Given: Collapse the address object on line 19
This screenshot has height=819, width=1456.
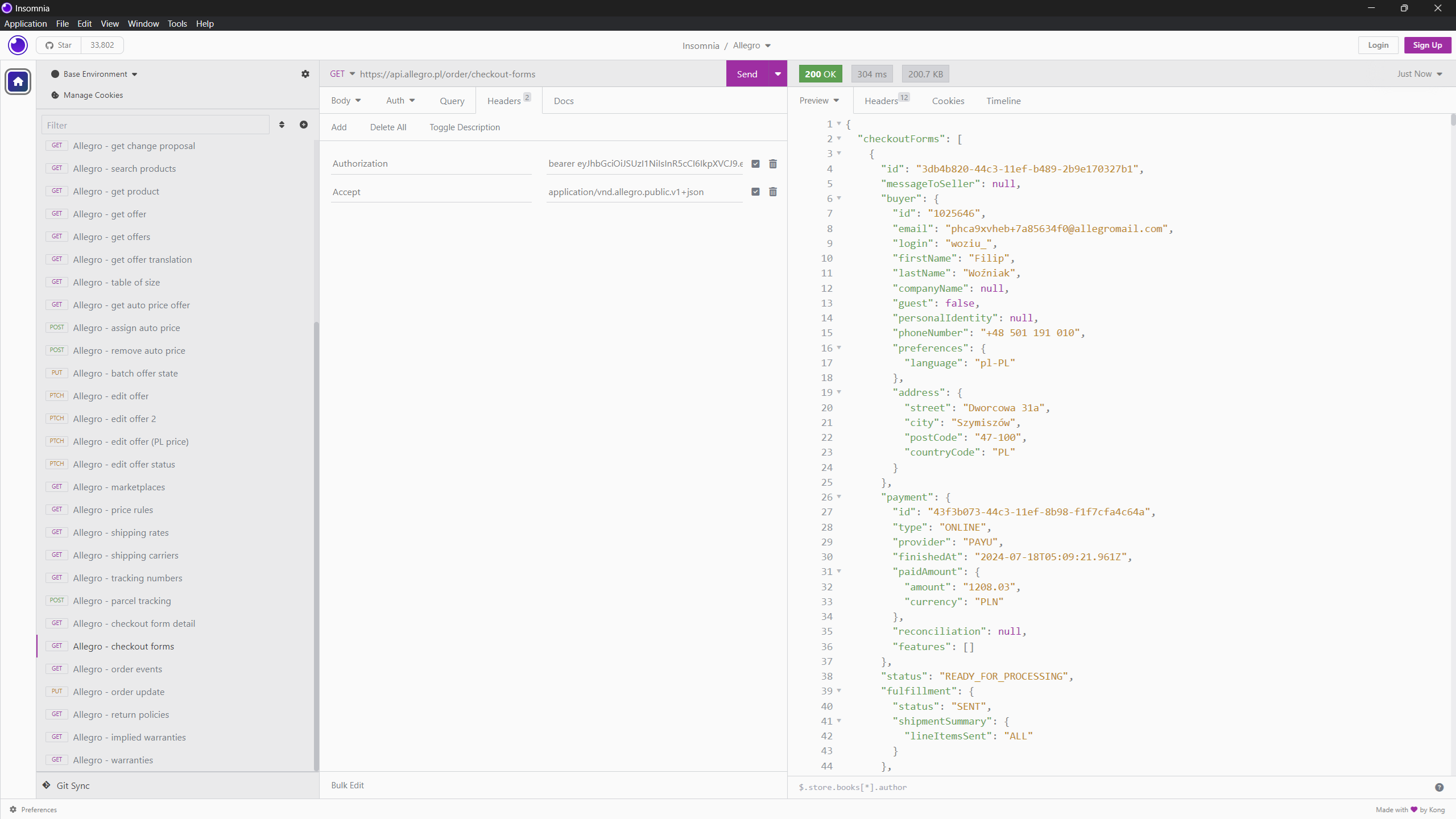Looking at the screenshot, I should click(839, 392).
